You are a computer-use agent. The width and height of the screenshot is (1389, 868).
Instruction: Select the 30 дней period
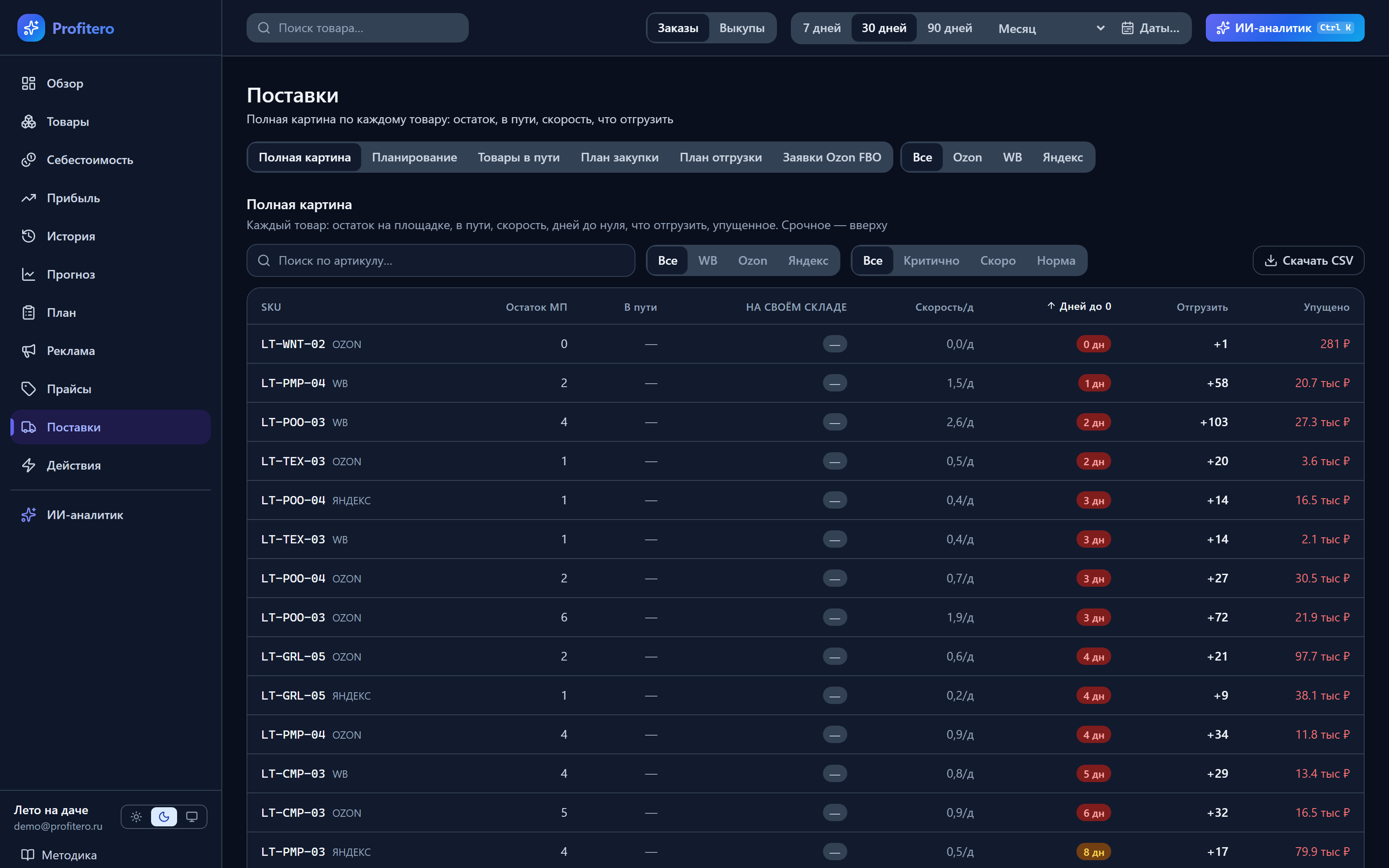884,27
